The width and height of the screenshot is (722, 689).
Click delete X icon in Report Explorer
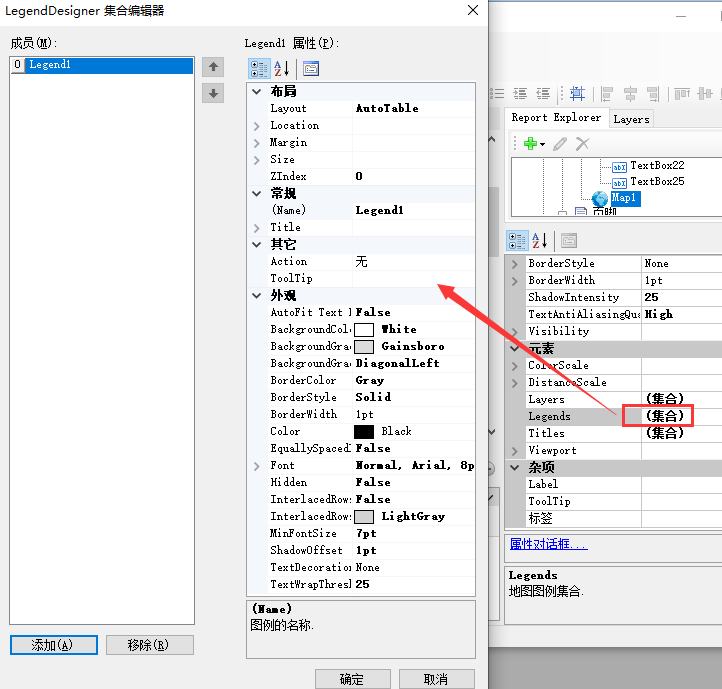coord(582,144)
